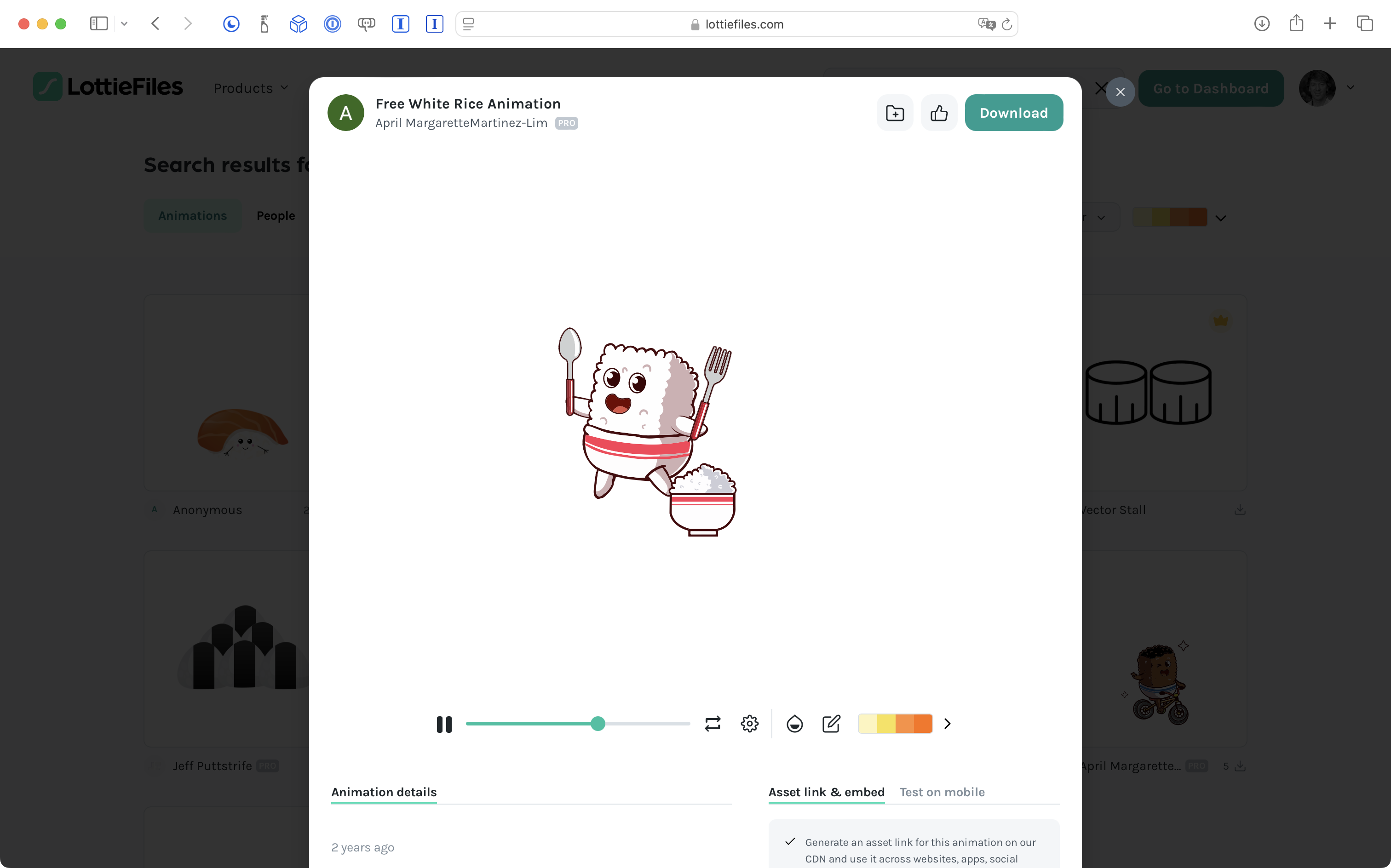1391x868 pixels.
Task: Expand the Products dropdown menu
Action: (250, 88)
